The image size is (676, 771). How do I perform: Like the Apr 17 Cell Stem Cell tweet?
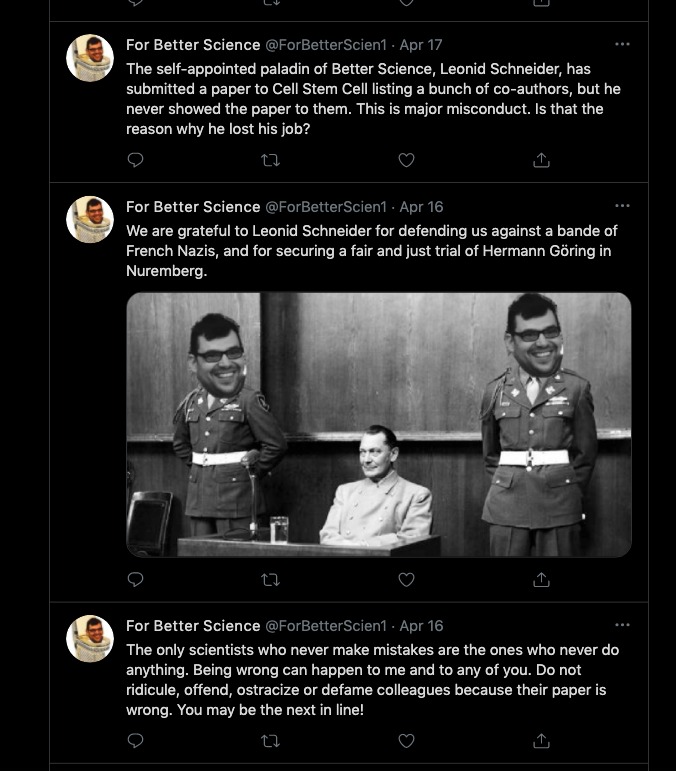pos(406,160)
